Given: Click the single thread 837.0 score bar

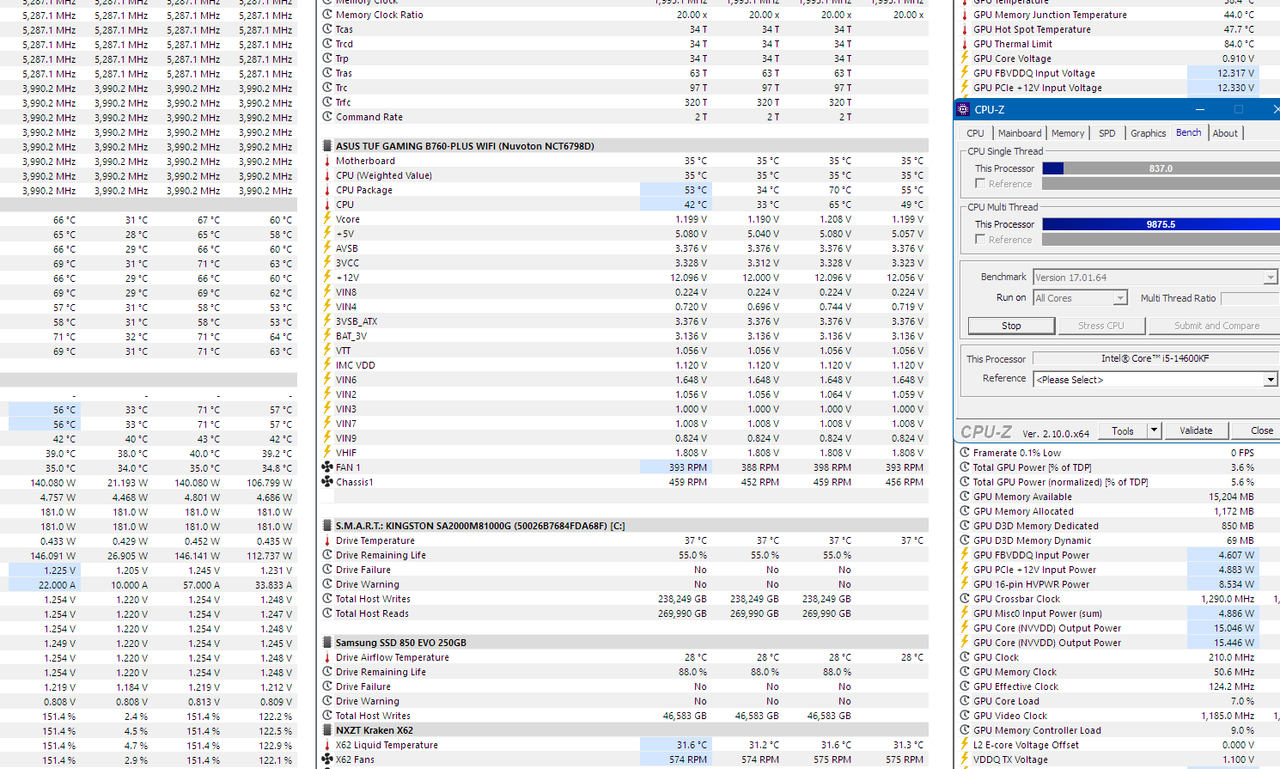Looking at the screenshot, I should pyautogui.click(x=1161, y=169).
